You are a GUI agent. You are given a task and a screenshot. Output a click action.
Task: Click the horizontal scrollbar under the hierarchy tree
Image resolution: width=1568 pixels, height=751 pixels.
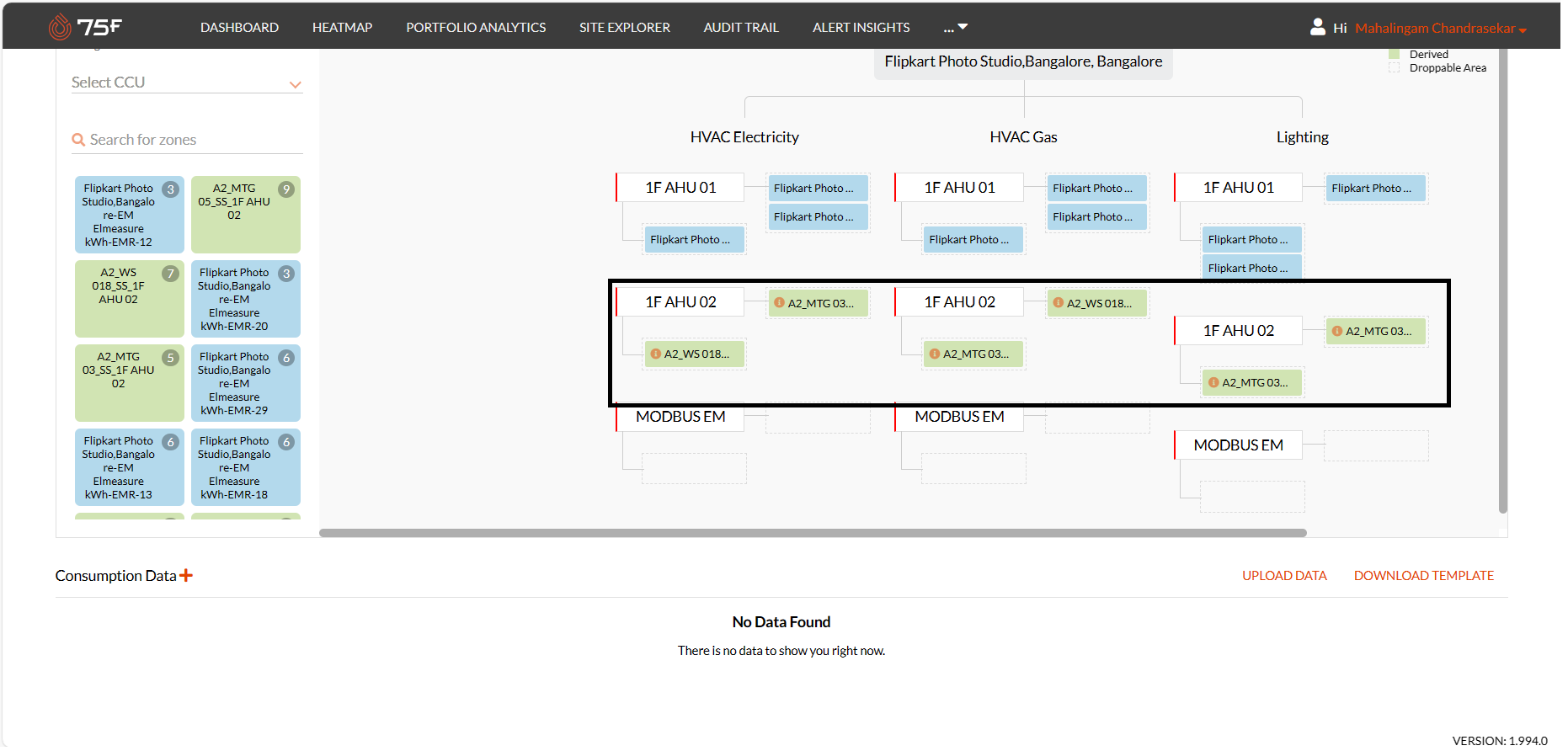[813, 533]
